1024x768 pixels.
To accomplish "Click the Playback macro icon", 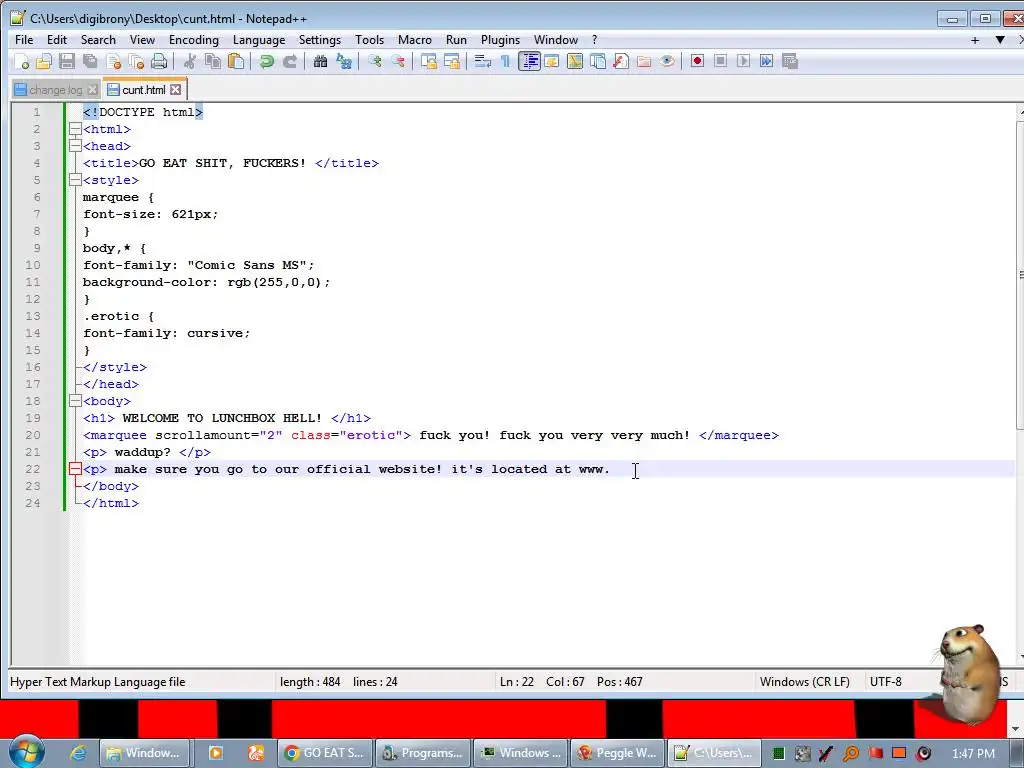I will (743, 61).
